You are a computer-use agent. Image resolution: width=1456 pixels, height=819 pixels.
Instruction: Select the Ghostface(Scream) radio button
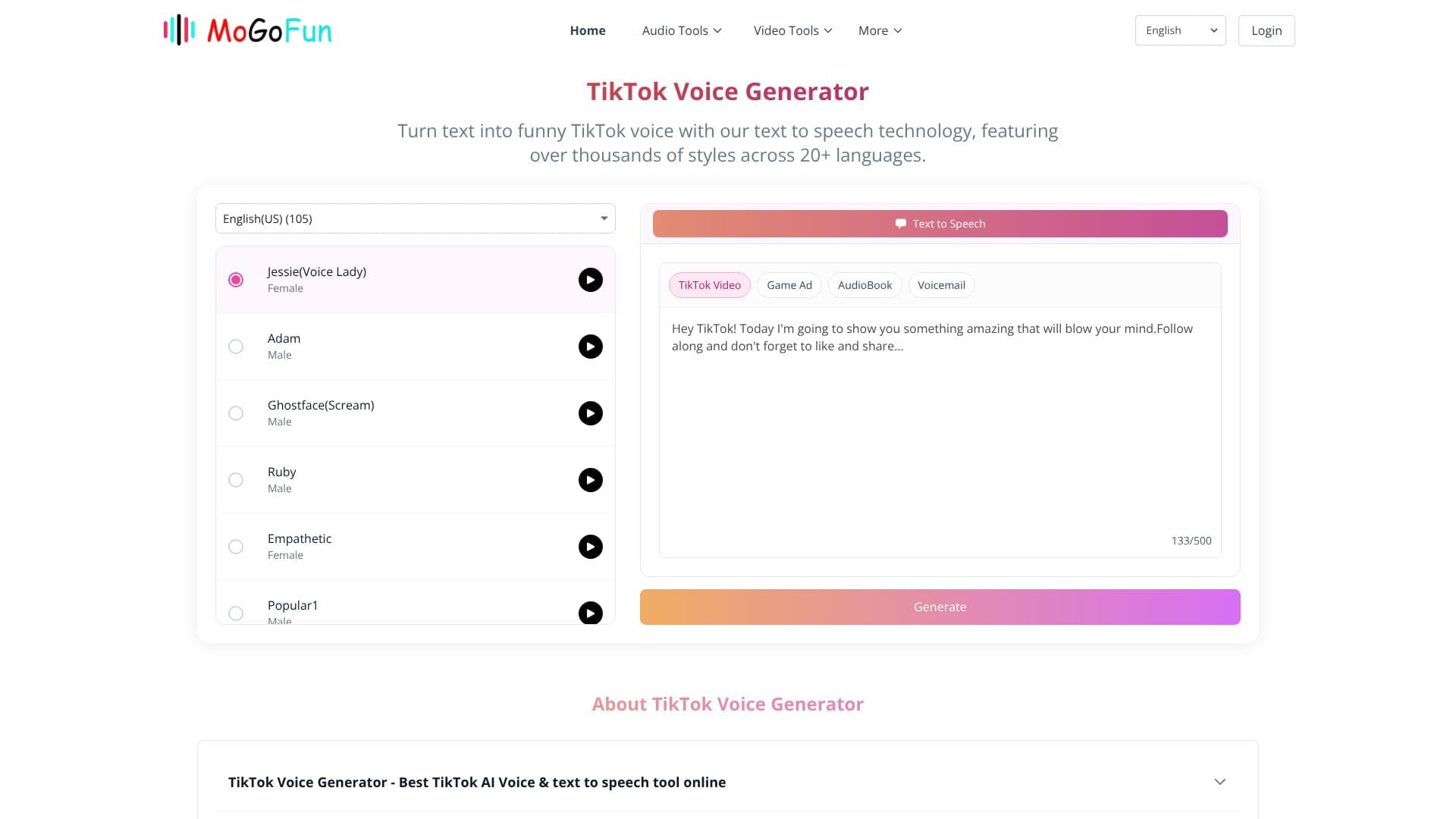(236, 413)
